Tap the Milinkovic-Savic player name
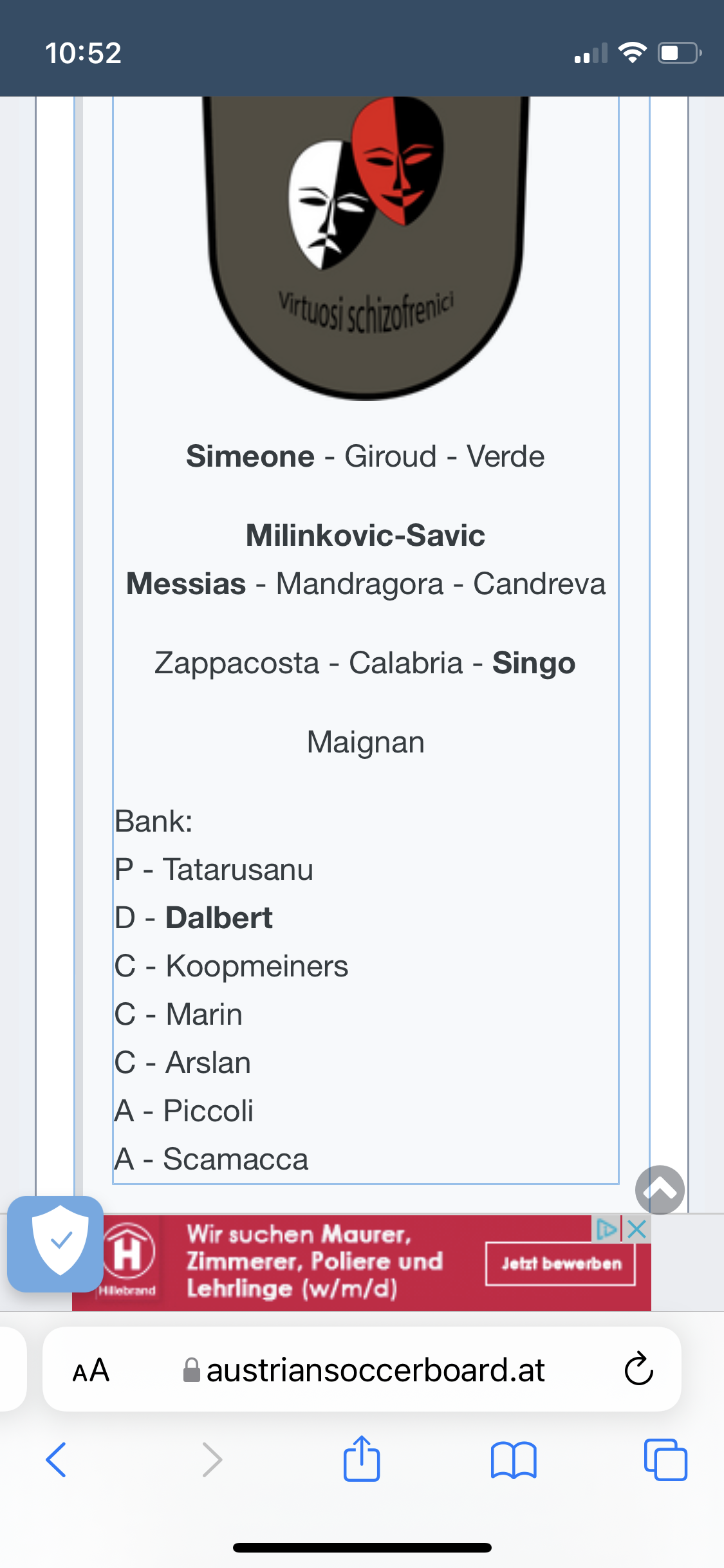 [x=365, y=536]
